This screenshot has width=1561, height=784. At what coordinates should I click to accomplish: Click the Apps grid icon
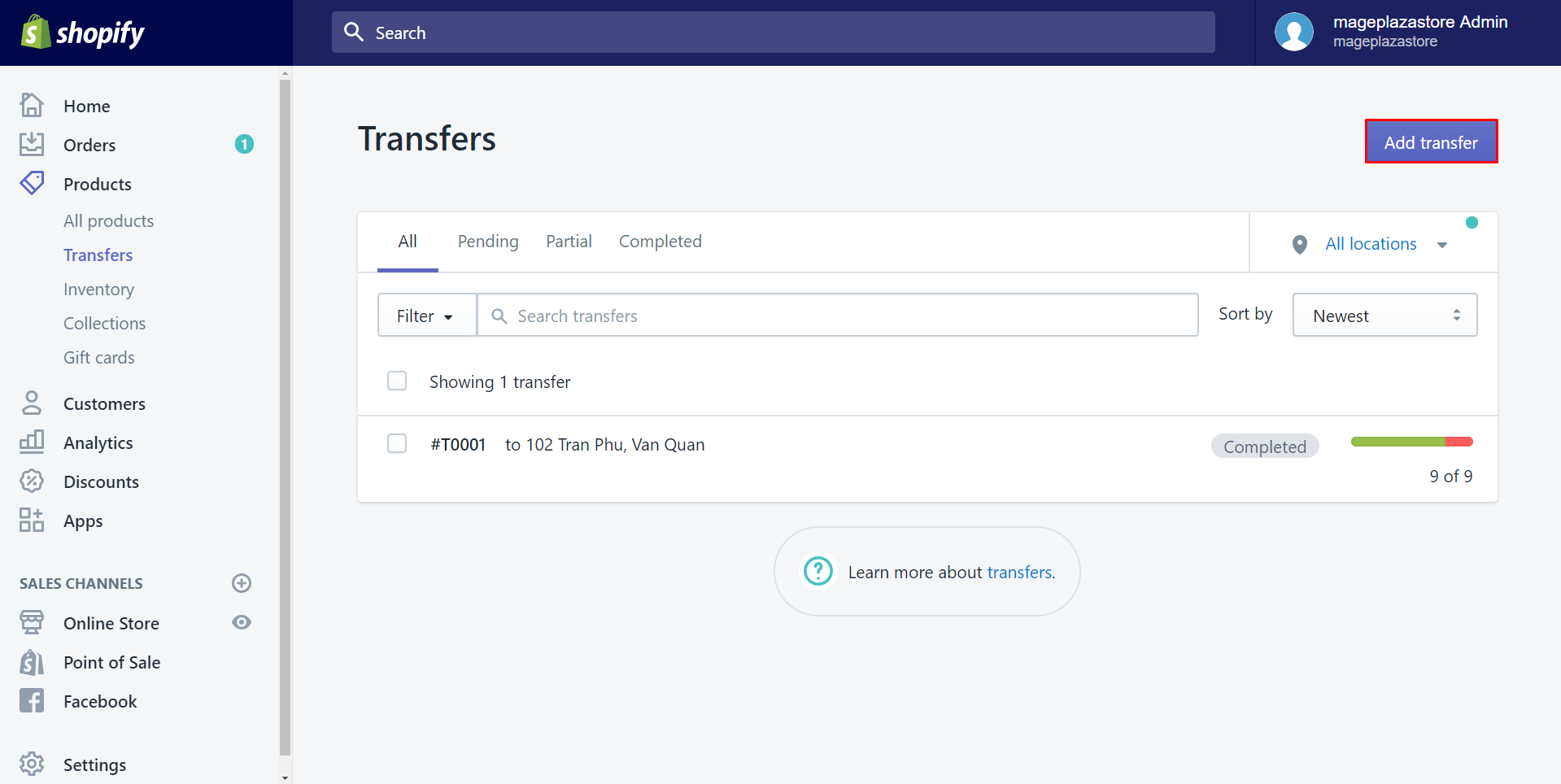(x=32, y=520)
